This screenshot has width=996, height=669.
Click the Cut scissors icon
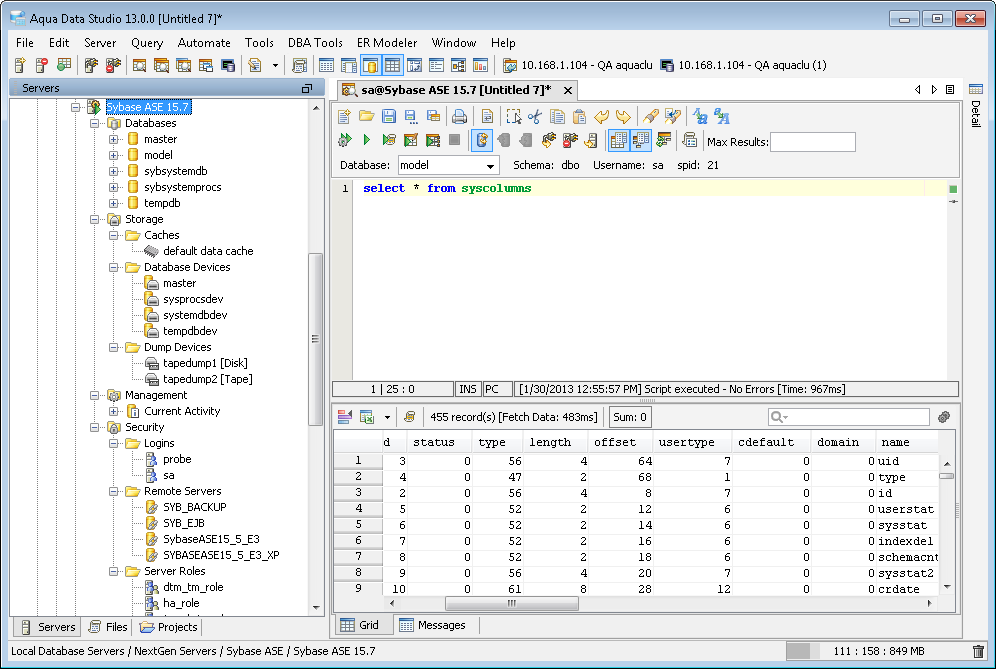click(x=534, y=116)
